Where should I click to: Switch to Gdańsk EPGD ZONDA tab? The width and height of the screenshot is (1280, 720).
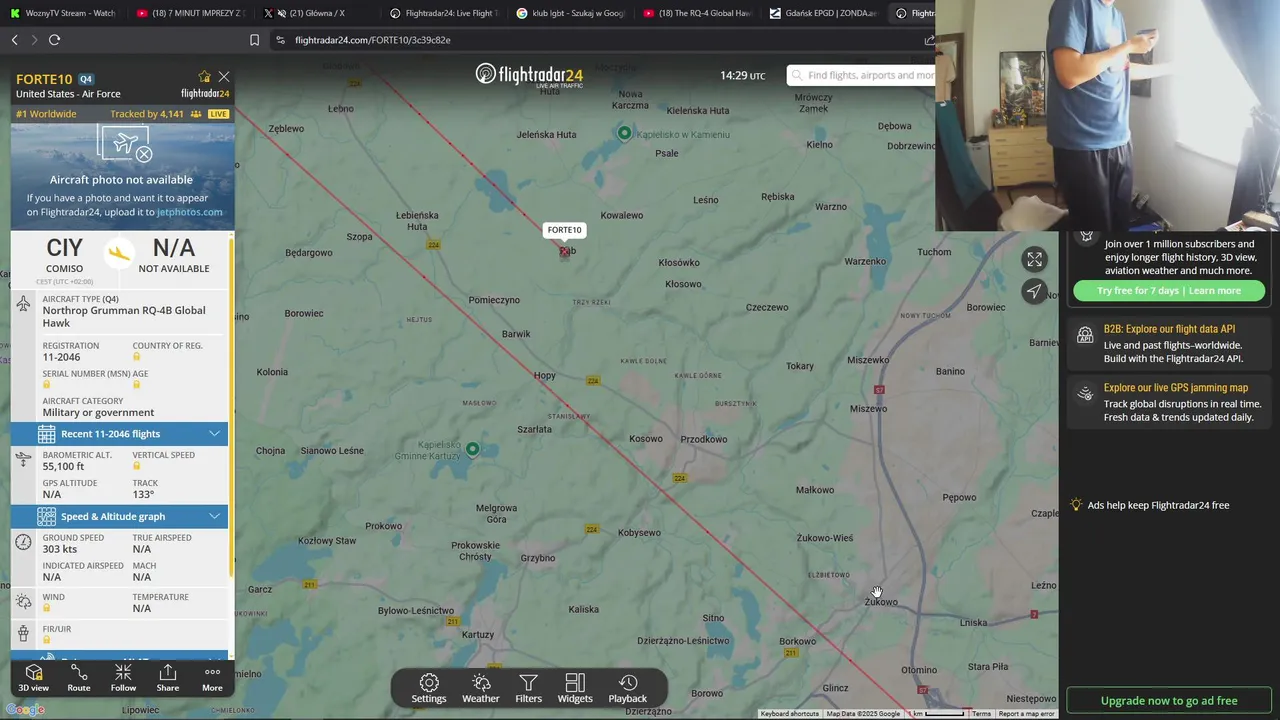click(x=823, y=13)
